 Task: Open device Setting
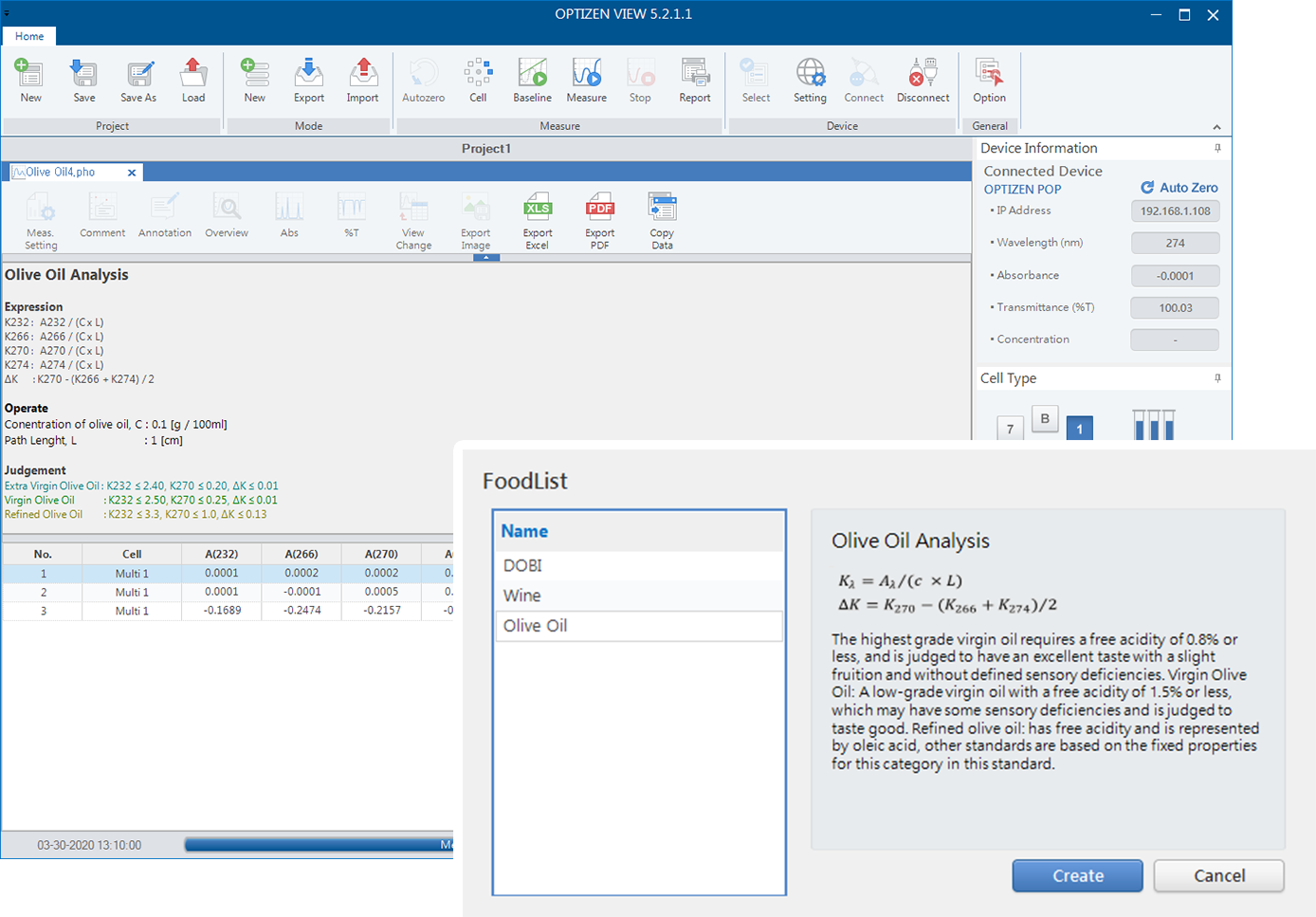[811, 81]
